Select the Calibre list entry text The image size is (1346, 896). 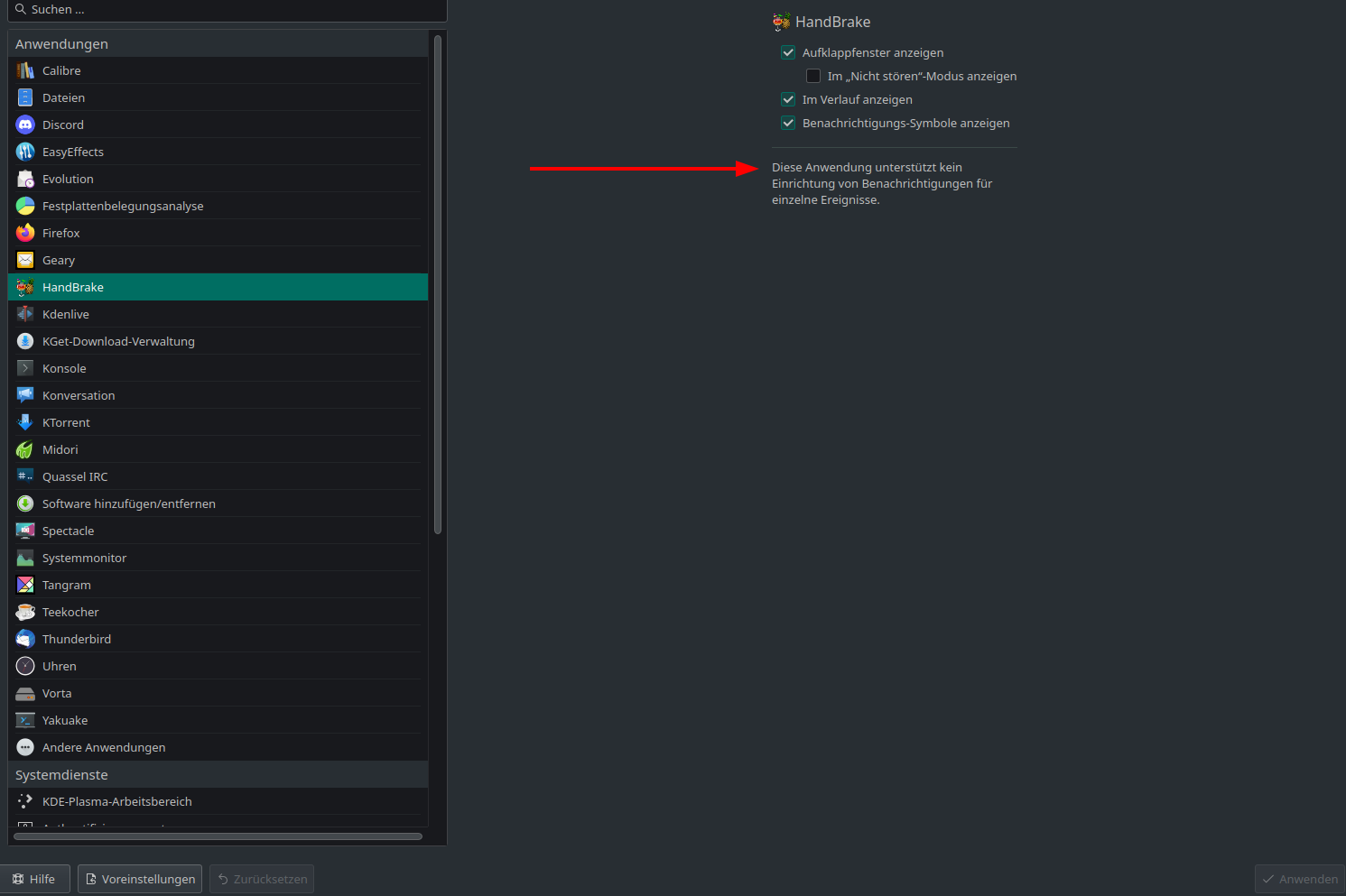tap(61, 70)
